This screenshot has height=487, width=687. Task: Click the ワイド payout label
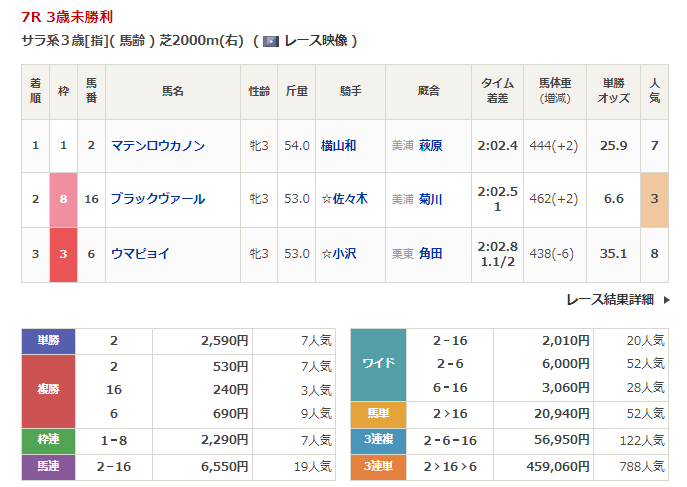tap(378, 365)
